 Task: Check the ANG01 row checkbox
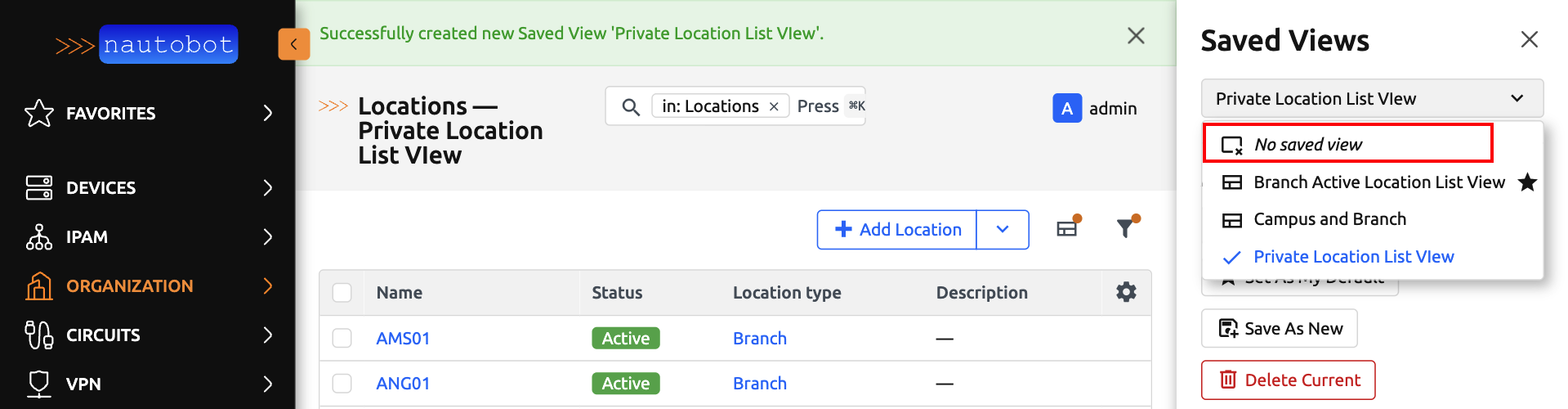click(342, 383)
